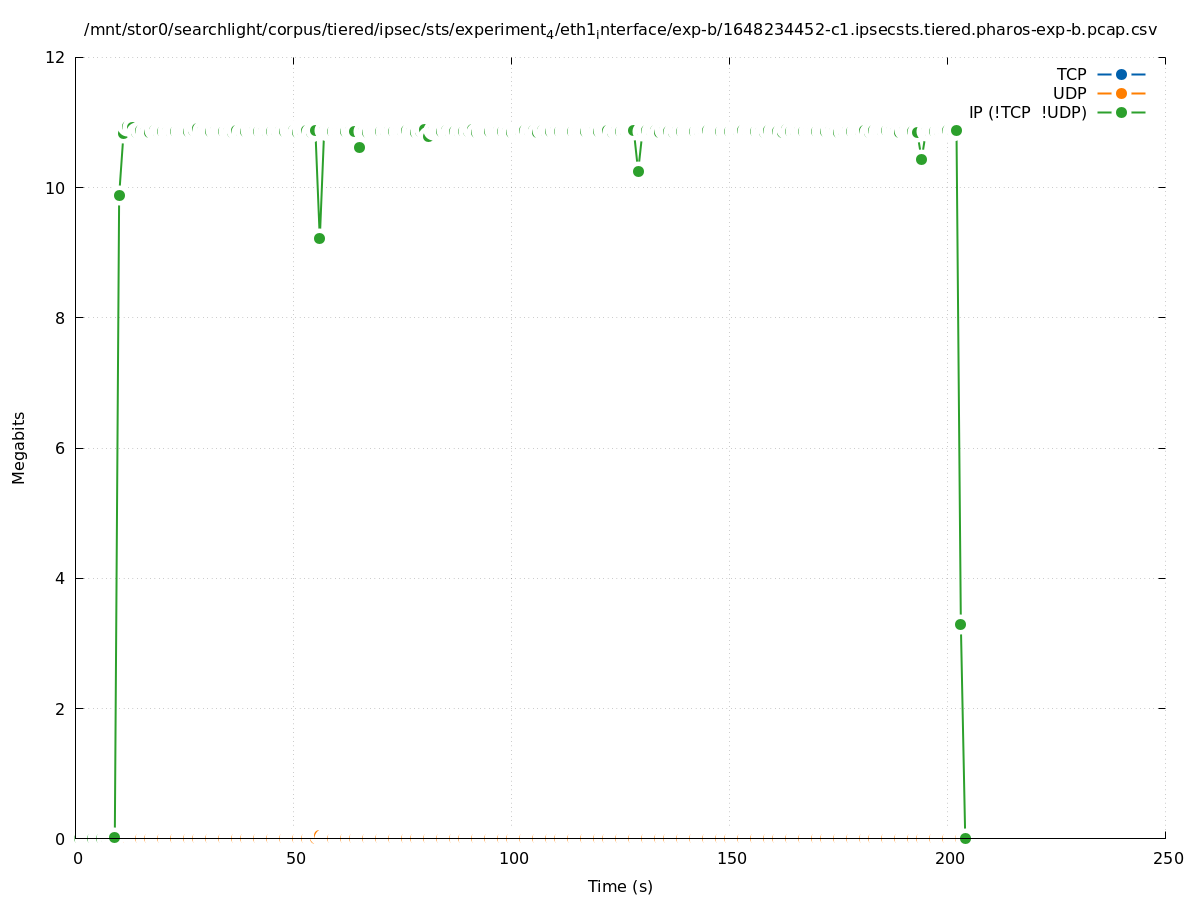The image size is (1197, 900).
Task: Click the dip data point near 193 seconds
Action: (x=921, y=159)
